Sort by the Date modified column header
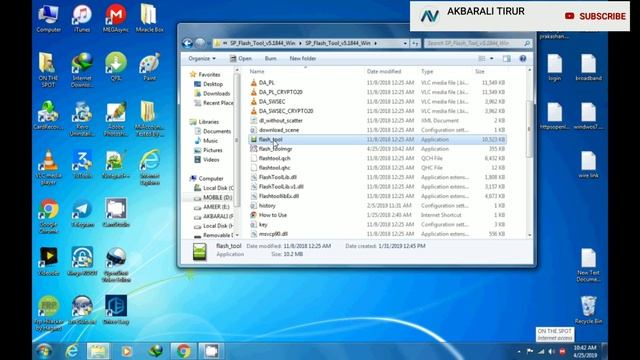This screenshot has height=360, width=640. pos(391,71)
